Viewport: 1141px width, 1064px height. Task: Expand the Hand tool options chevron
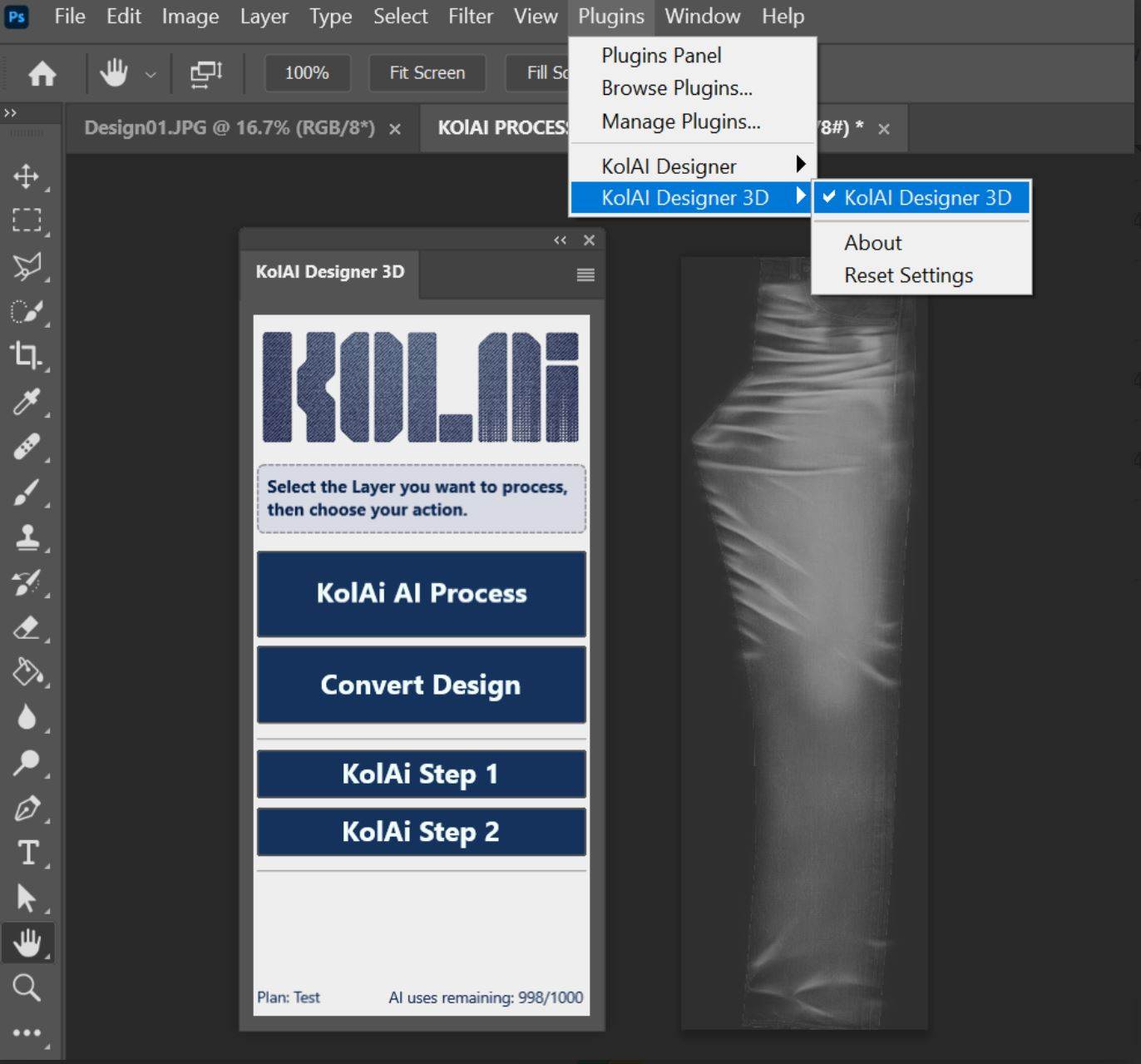point(151,75)
